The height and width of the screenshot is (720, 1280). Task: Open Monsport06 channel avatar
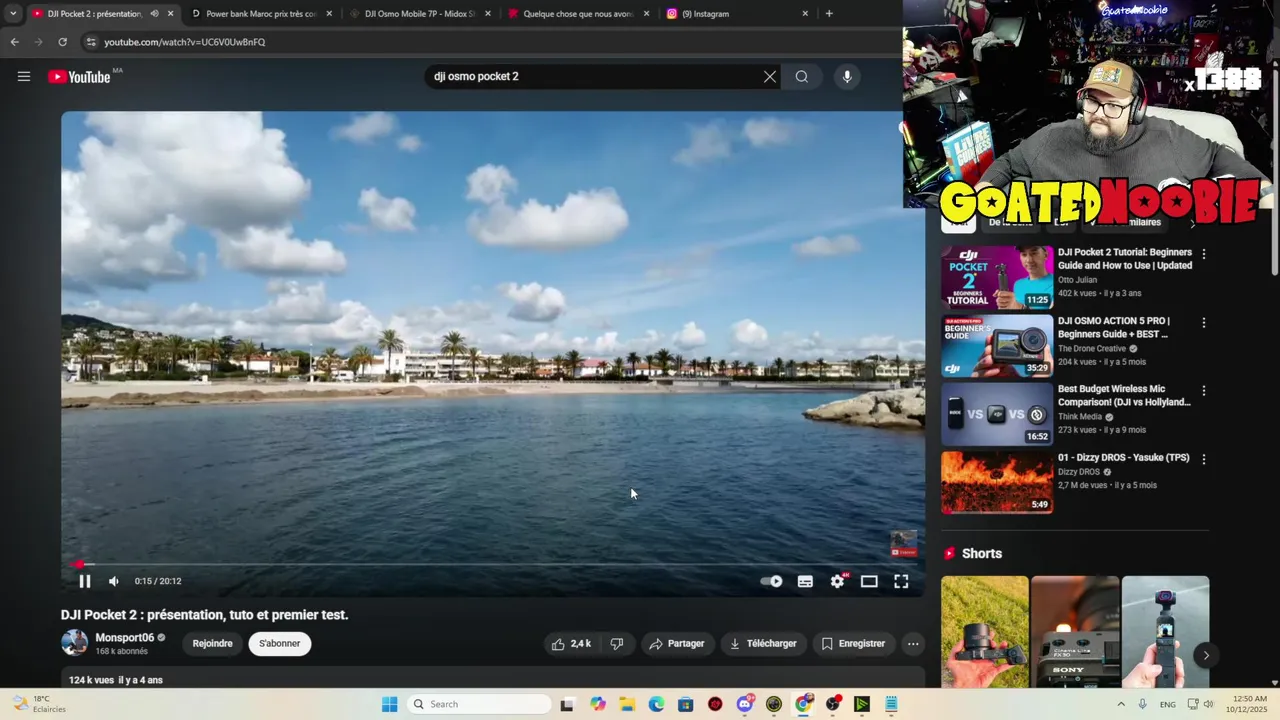pyautogui.click(x=75, y=643)
